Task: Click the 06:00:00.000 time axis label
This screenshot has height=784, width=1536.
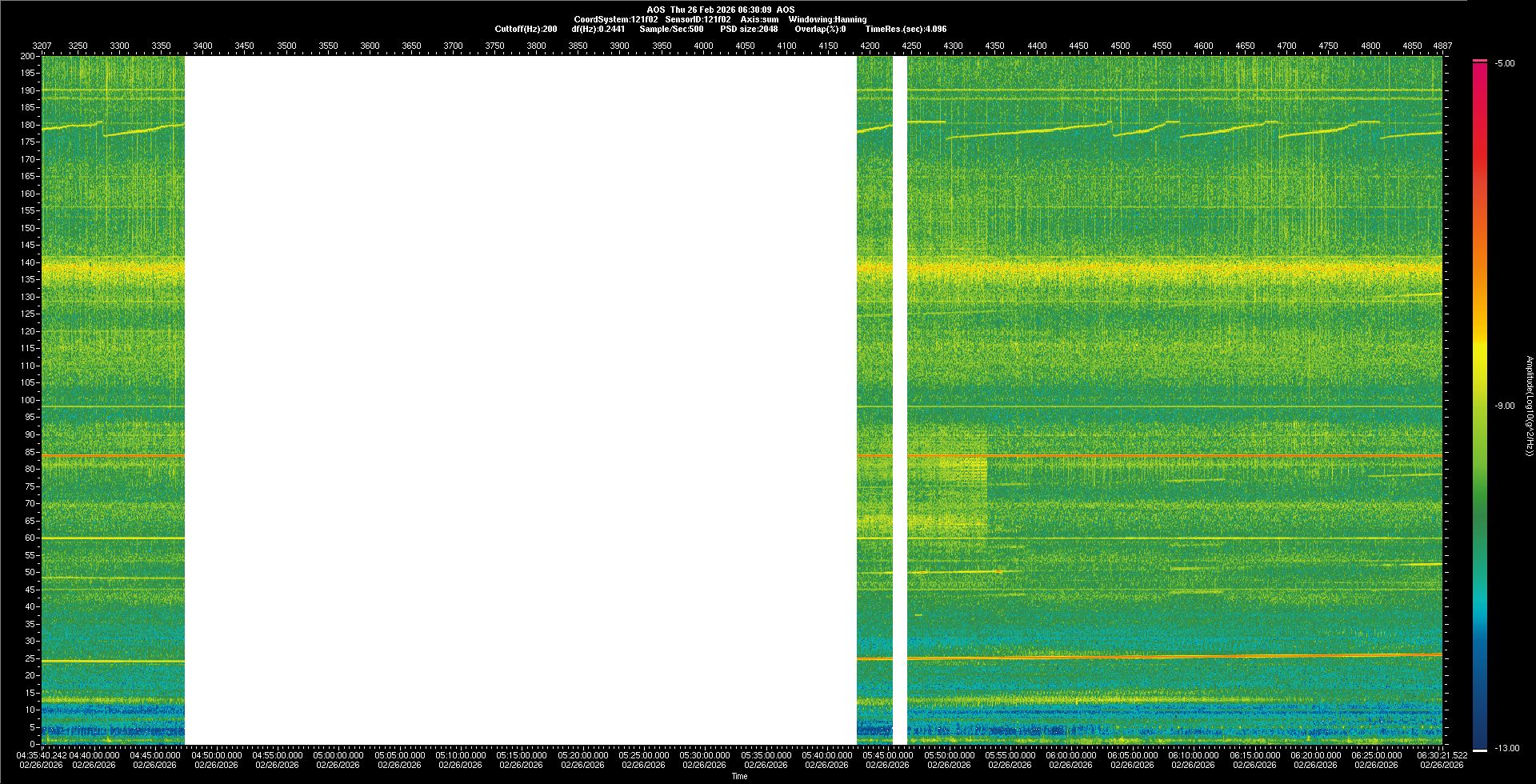Action: coord(1071,755)
